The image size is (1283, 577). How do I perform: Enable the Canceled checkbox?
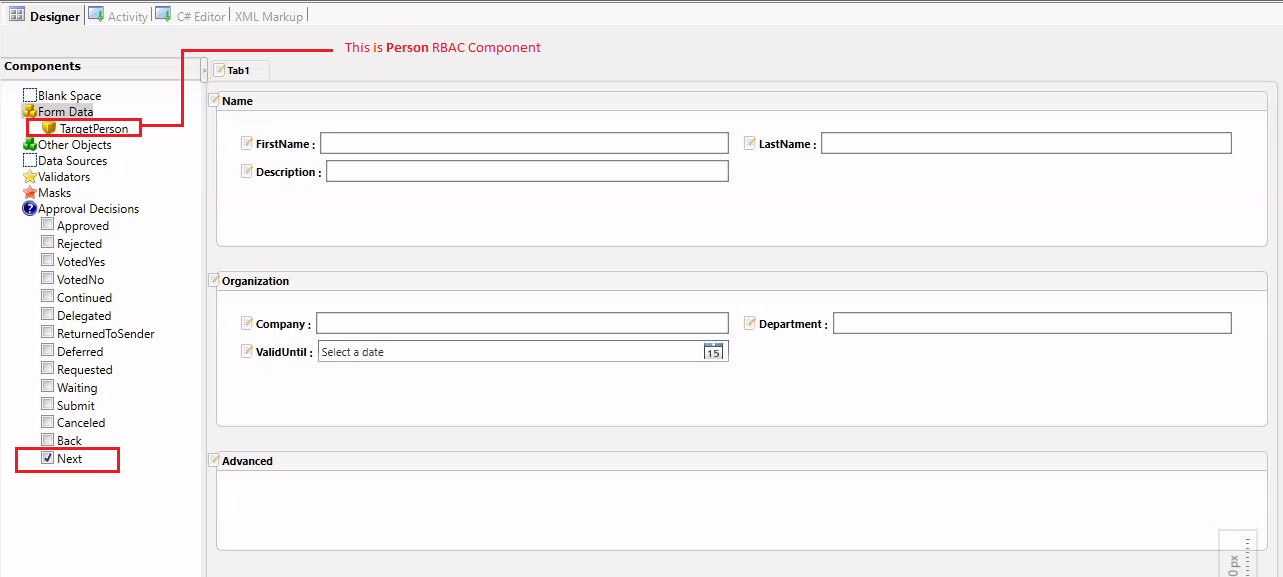click(x=47, y=422)
